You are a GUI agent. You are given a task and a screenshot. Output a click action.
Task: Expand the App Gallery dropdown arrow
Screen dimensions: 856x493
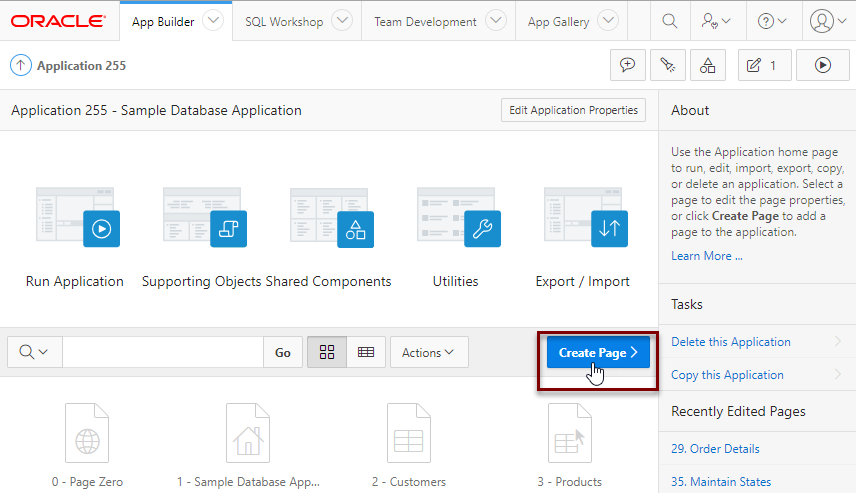pyautogui.click(x=608, y=21)
